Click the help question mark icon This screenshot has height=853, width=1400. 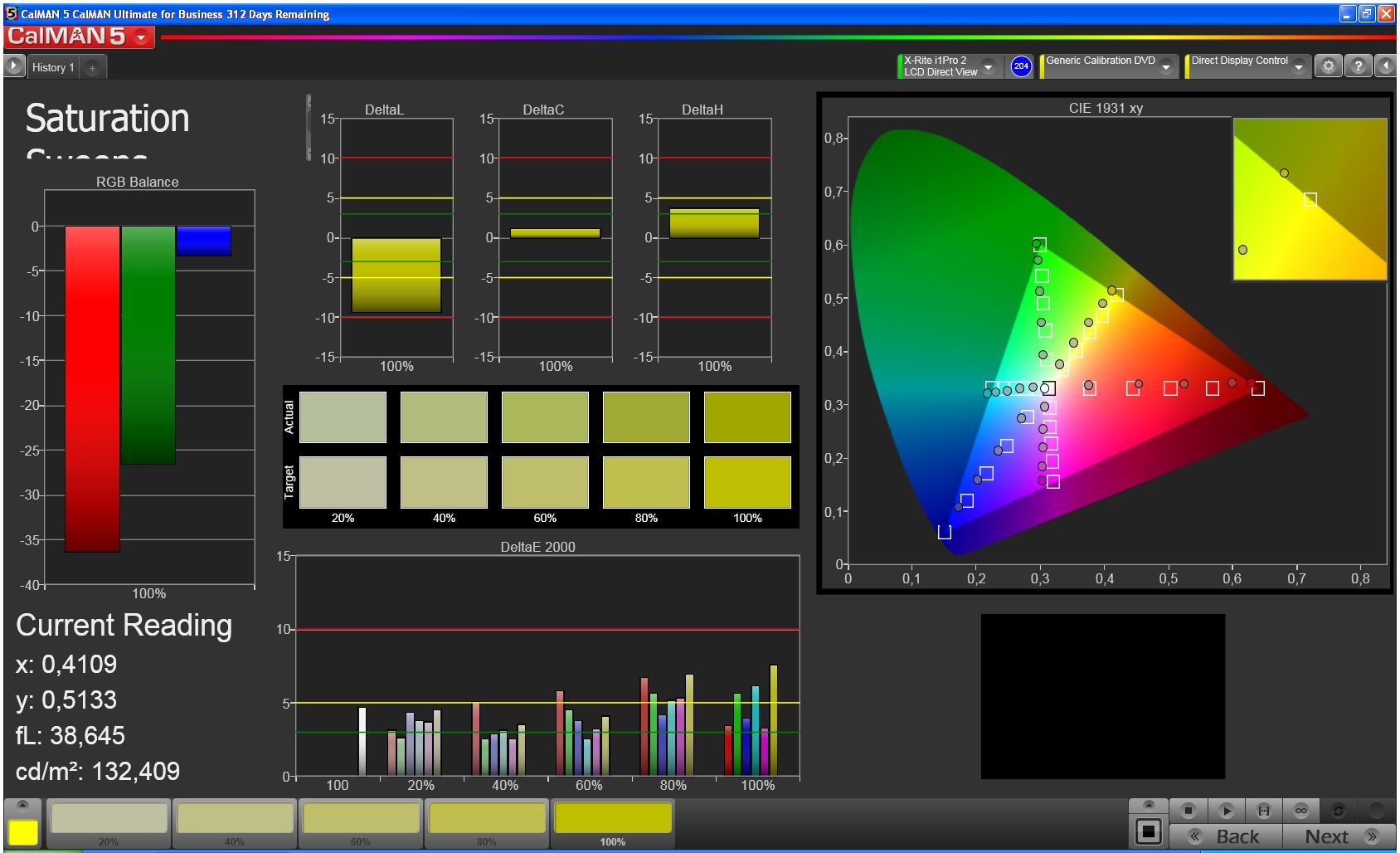pos(1358,66)
